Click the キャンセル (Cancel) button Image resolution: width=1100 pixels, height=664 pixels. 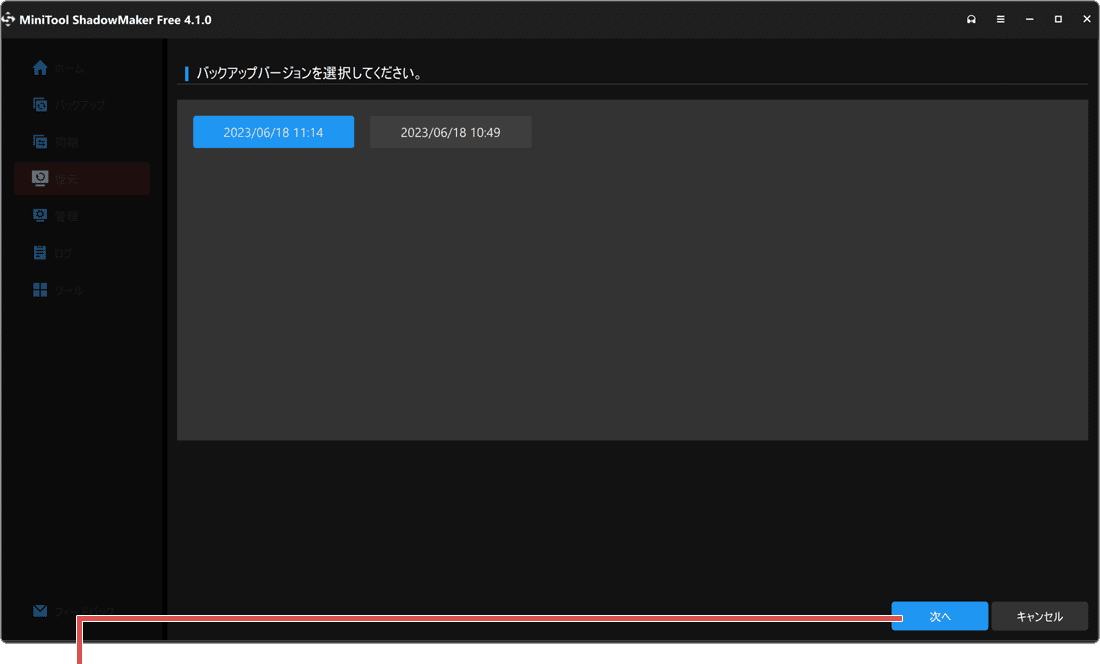click(1040, 616)
